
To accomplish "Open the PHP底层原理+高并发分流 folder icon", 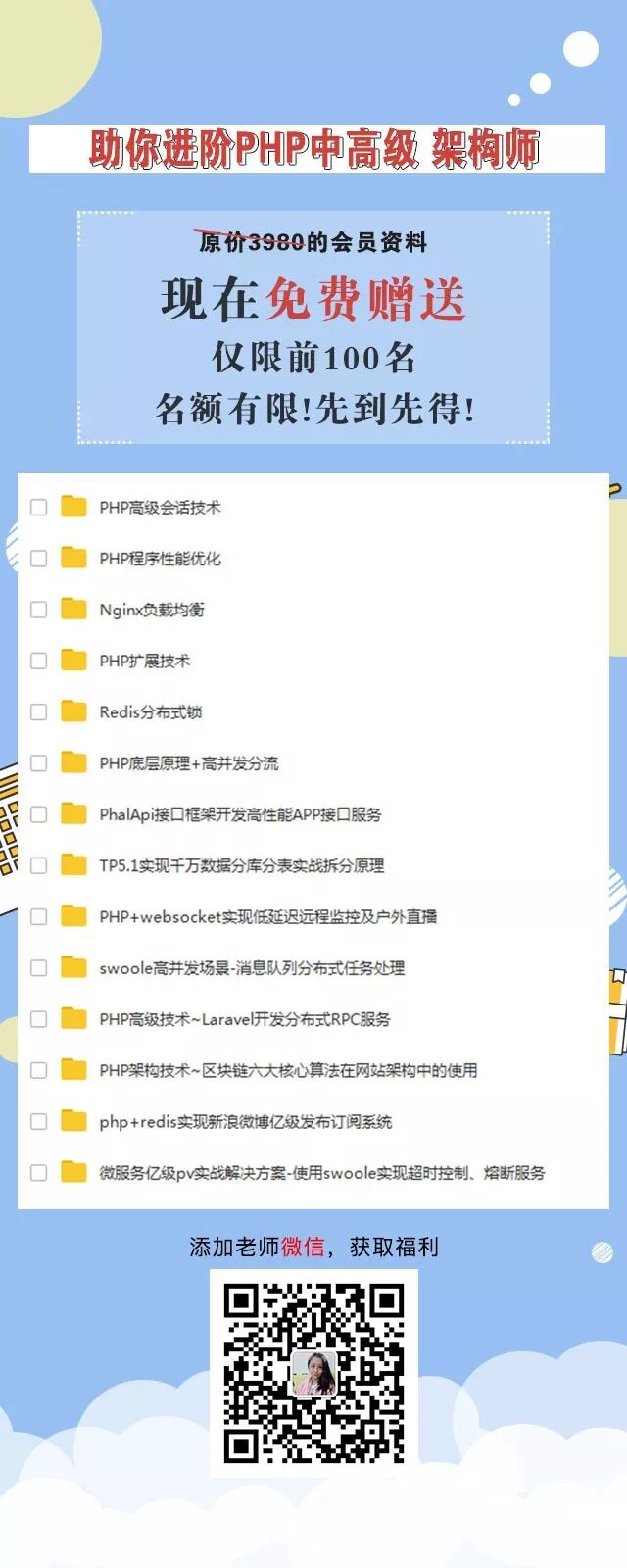I will [x=73, y=761].
